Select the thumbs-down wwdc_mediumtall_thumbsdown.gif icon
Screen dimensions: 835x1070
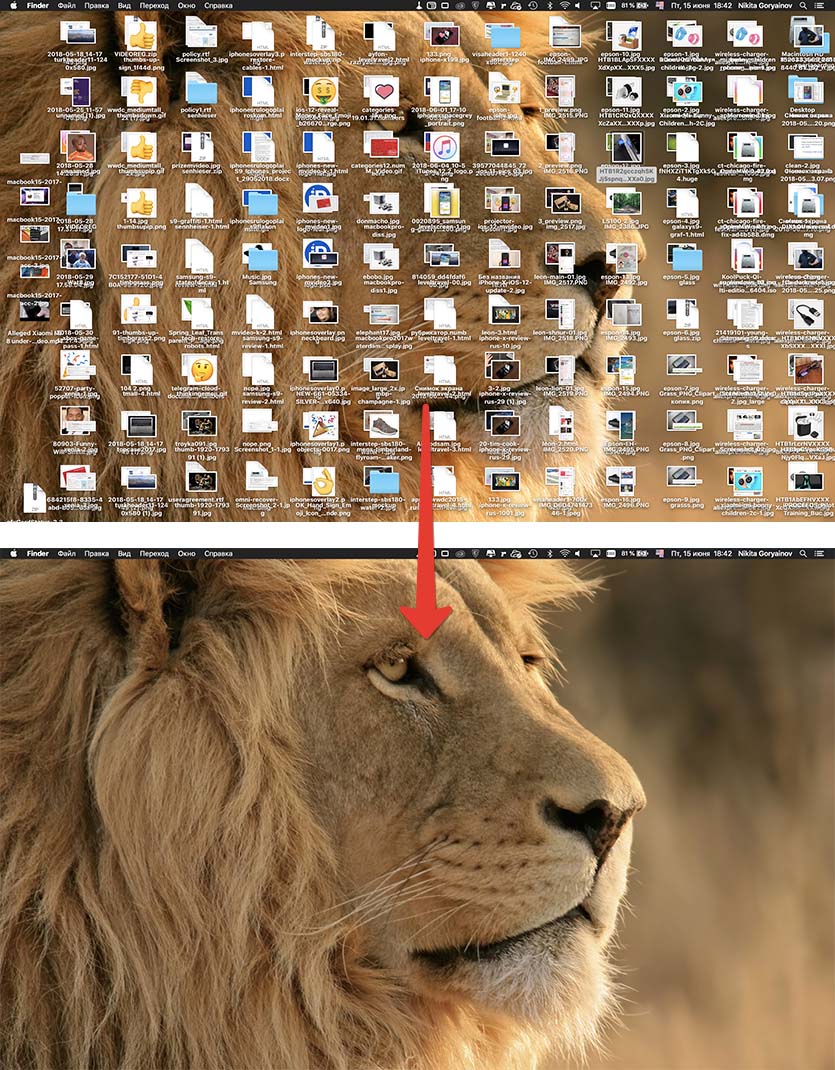click(x=141, y=90)
